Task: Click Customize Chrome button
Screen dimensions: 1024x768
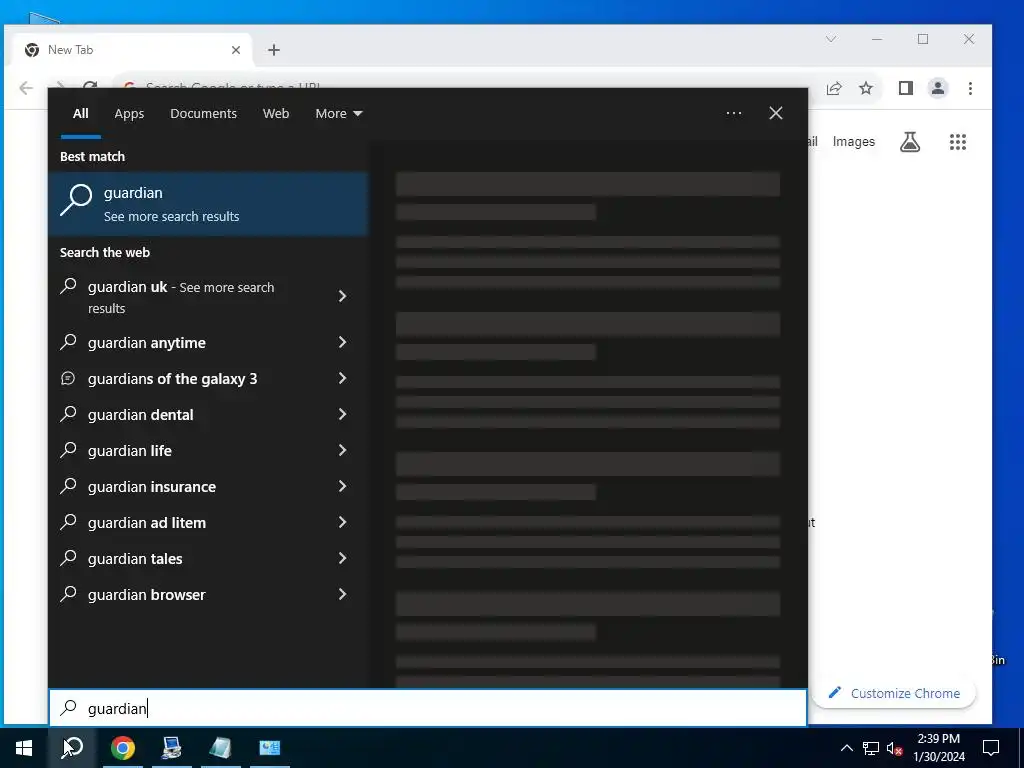Action: (893, 694)
